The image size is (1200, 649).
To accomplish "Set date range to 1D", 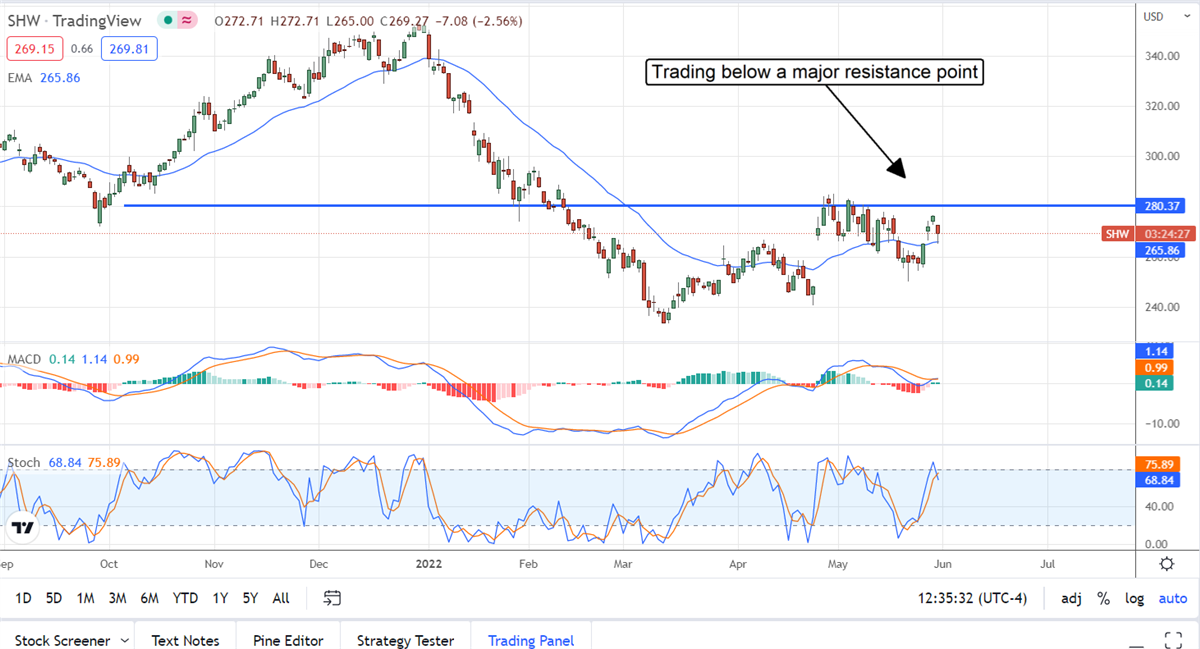I will click(x=23, y=598).
